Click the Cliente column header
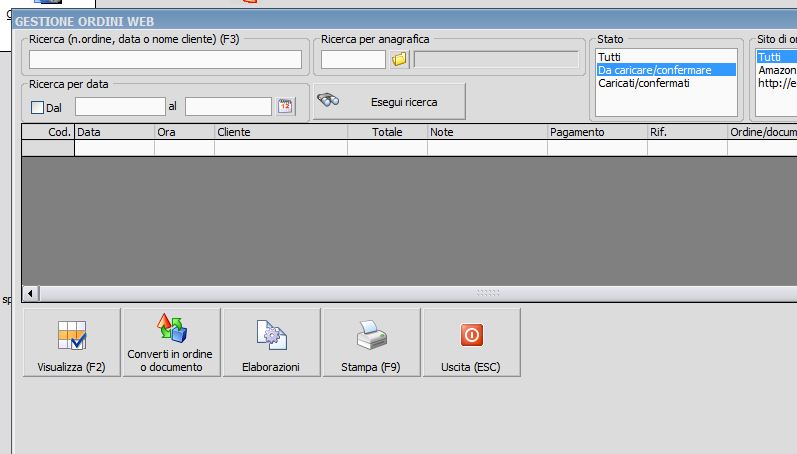 281,132
